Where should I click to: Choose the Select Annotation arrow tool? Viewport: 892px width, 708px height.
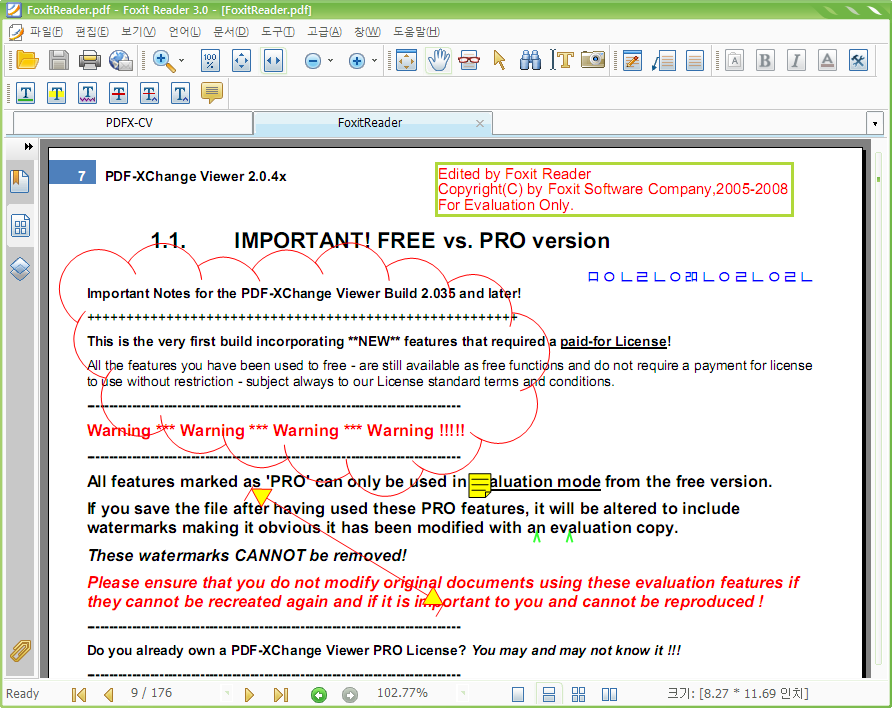499,60
